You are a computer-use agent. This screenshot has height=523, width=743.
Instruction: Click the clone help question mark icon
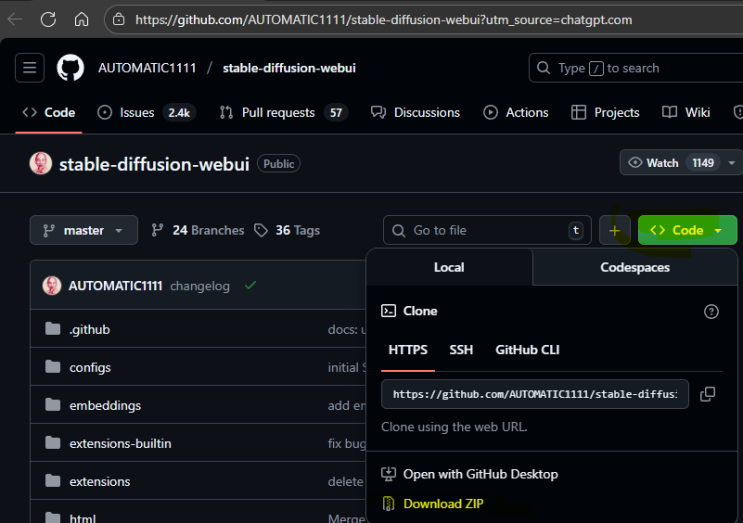coord(711,311)
